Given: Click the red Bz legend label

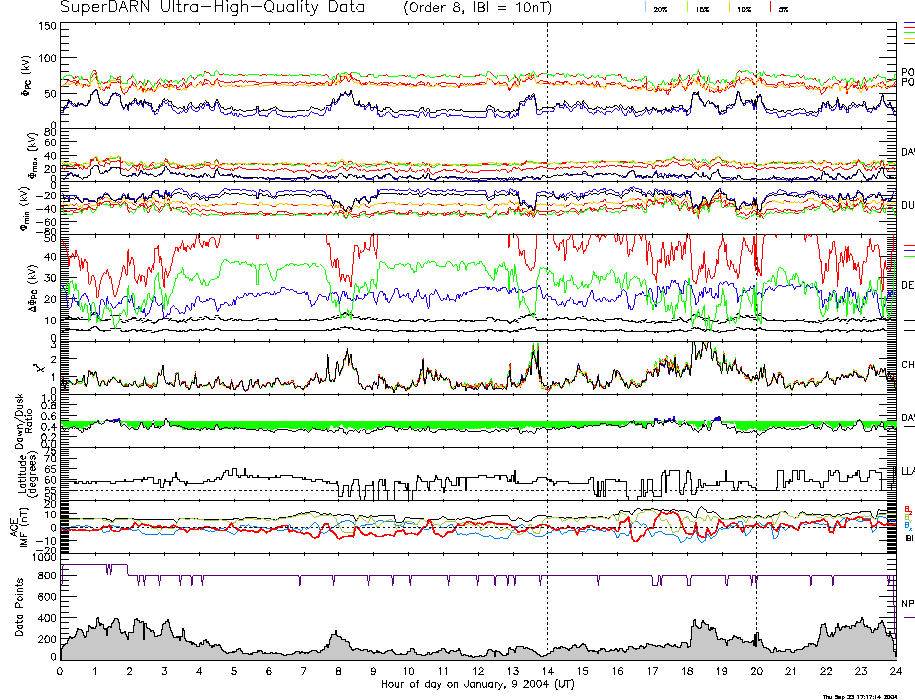Looking at the screenshot, I should point(908,509).
